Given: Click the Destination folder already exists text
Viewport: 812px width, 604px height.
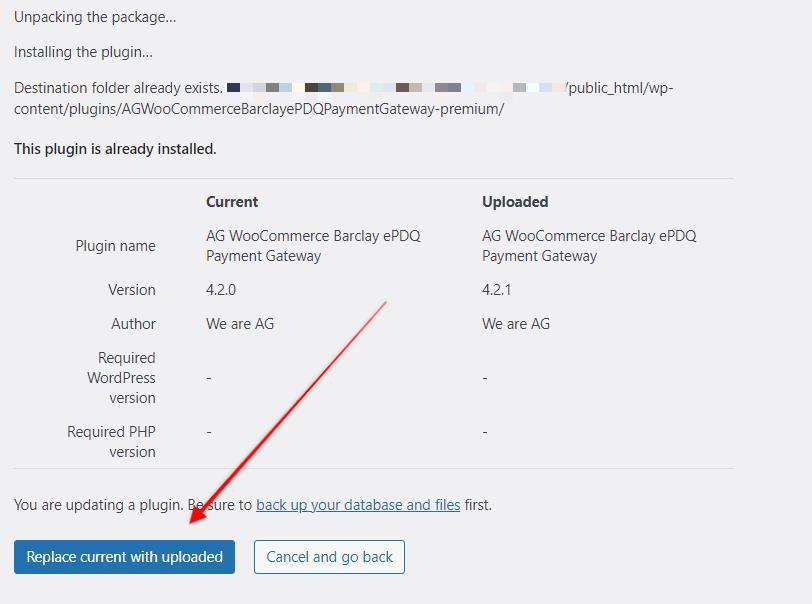Looking at the screenshot, I should (x=118, y=88).
